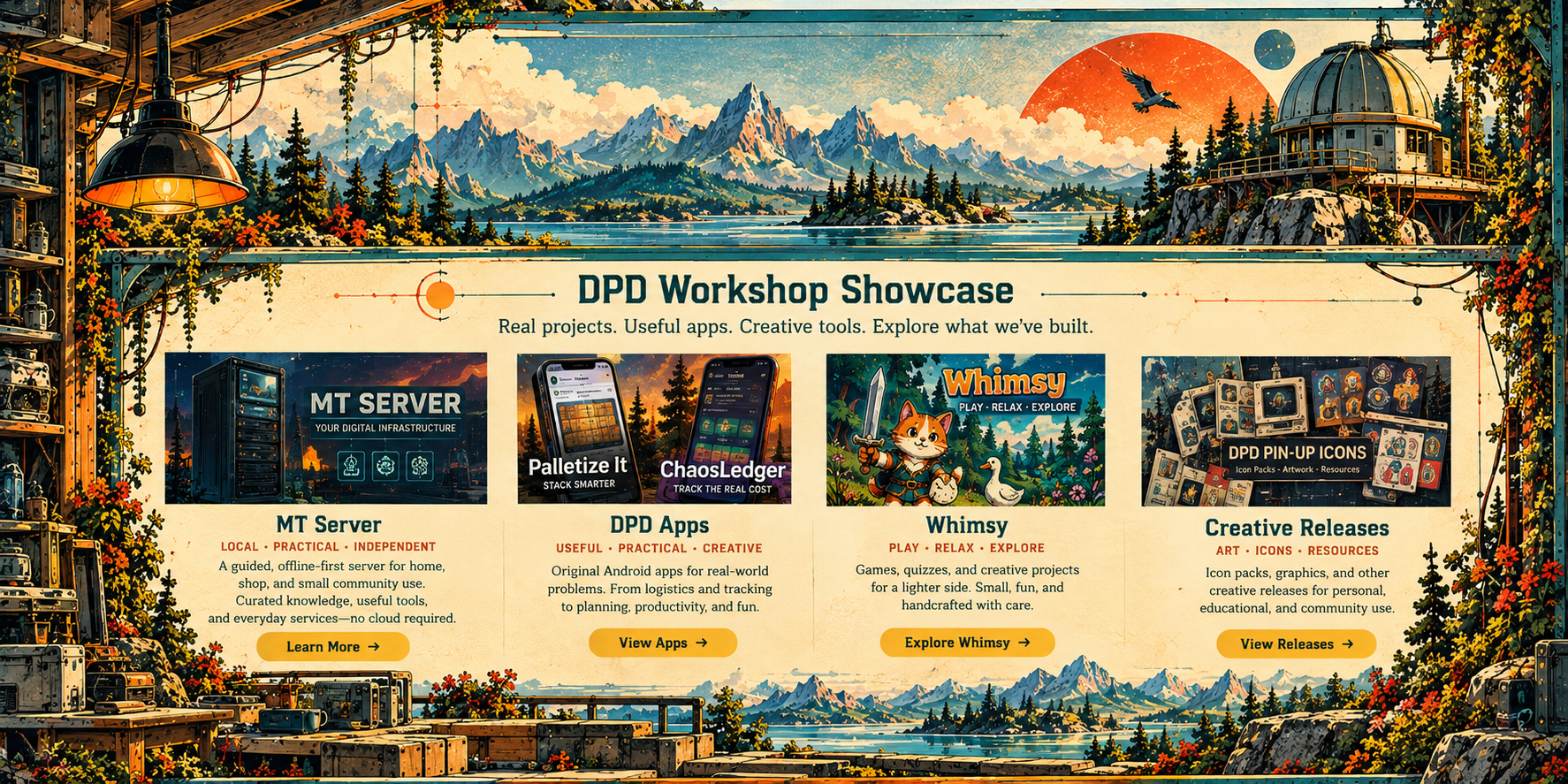Open the MT Server banner image
This screenshot has height=784, width=1568.
pyautogui.click(x=326, y=428)
